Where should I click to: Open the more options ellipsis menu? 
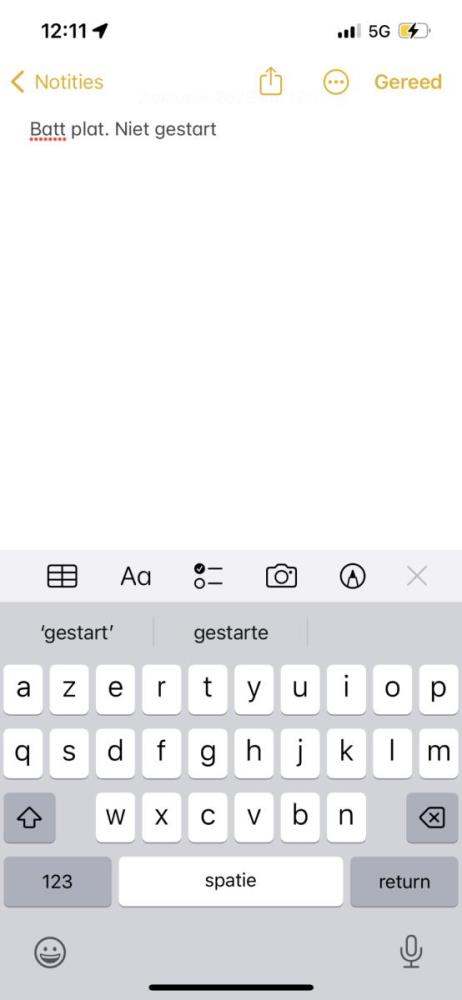336,82
